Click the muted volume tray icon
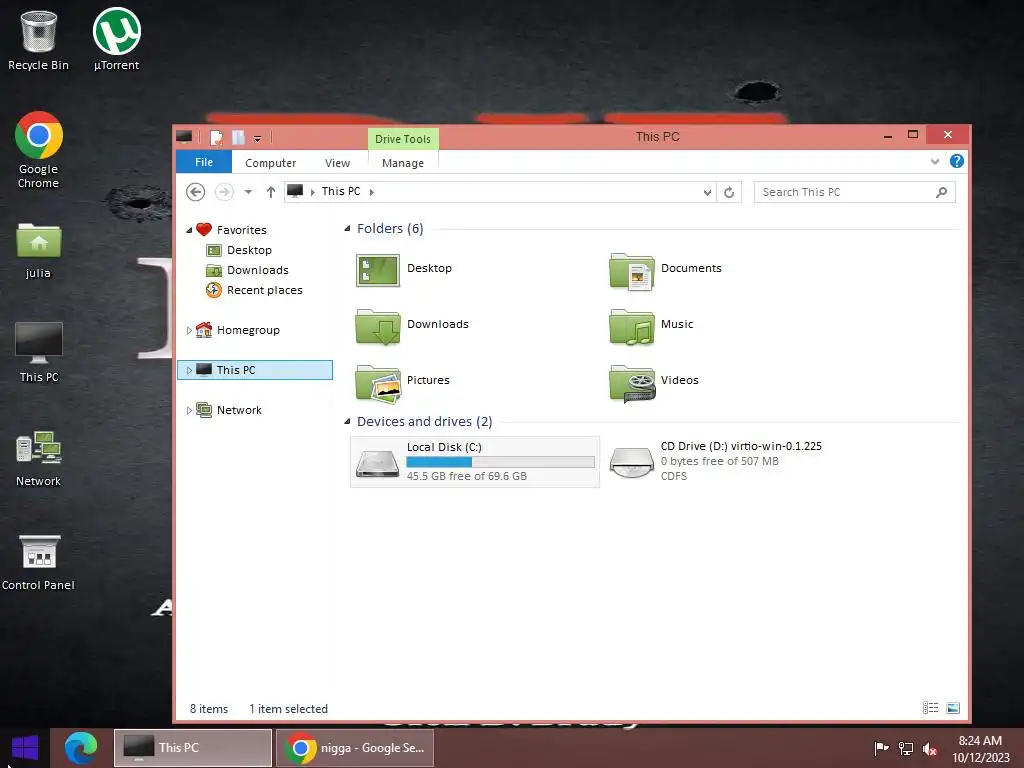 [930, 748]
